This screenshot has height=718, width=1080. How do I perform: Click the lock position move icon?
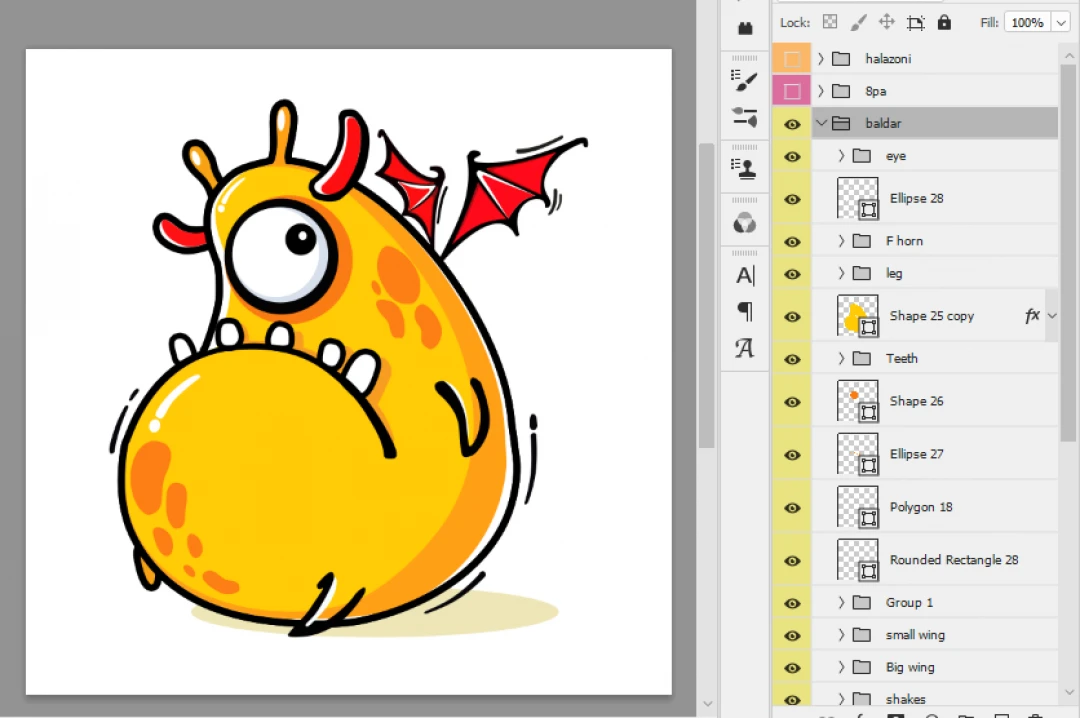click(x=886, y=22)
